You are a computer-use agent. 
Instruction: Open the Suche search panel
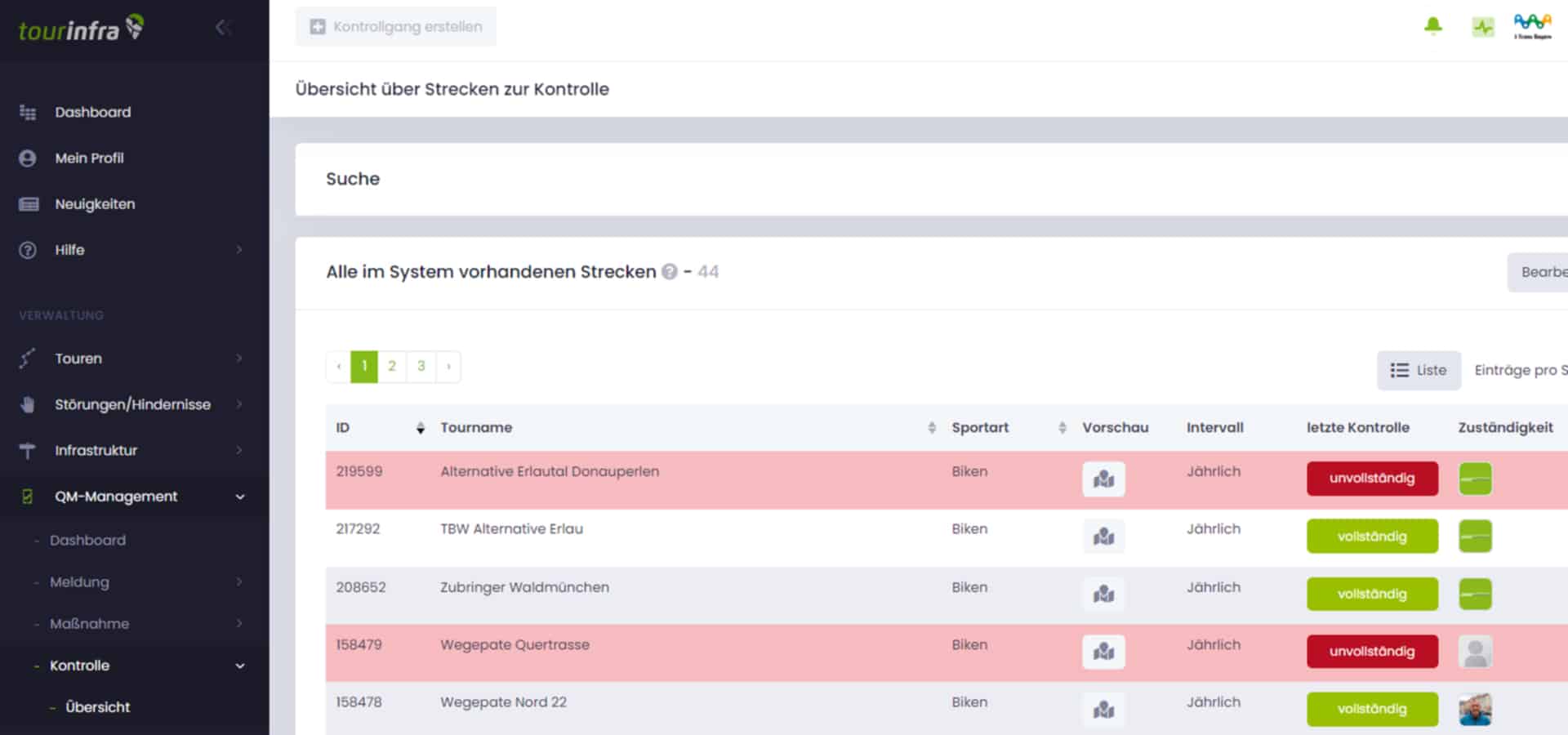click(353, 179)
